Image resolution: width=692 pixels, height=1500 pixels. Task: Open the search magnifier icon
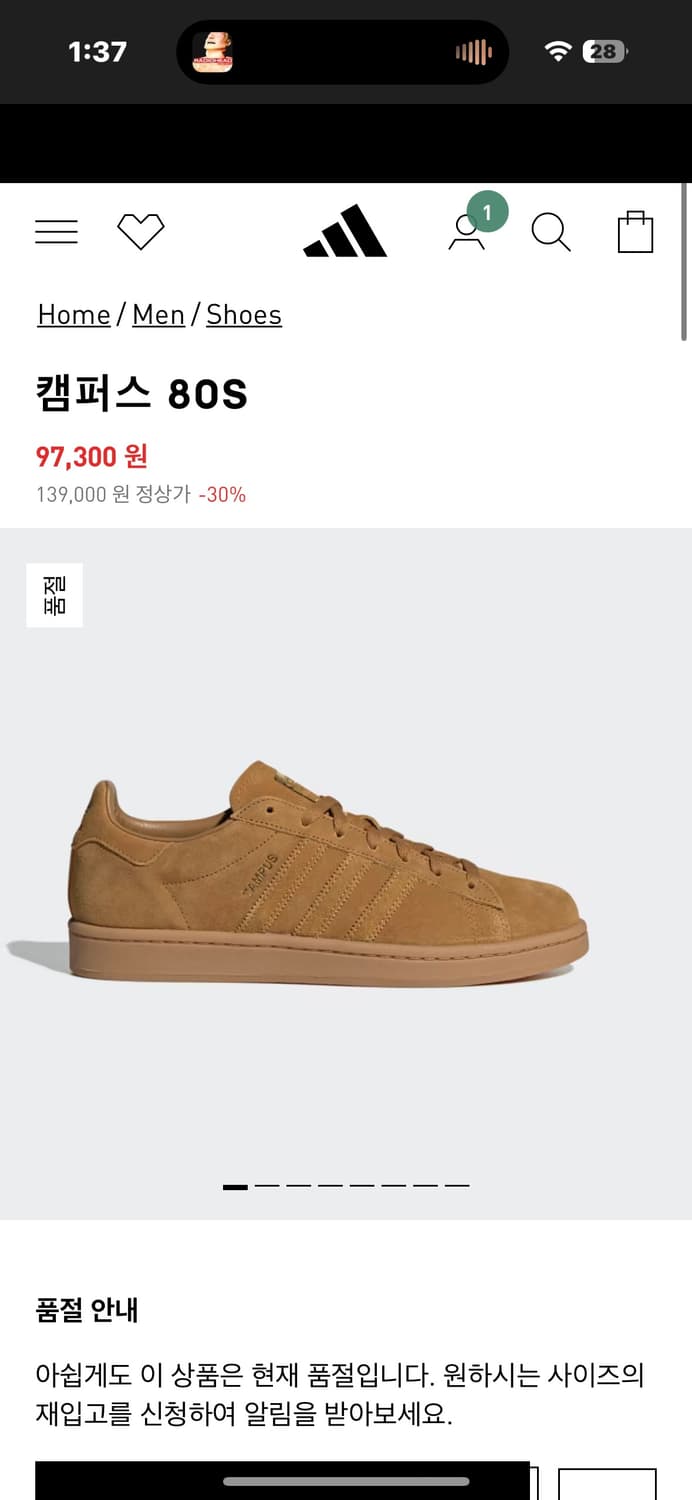pos(551,232)
